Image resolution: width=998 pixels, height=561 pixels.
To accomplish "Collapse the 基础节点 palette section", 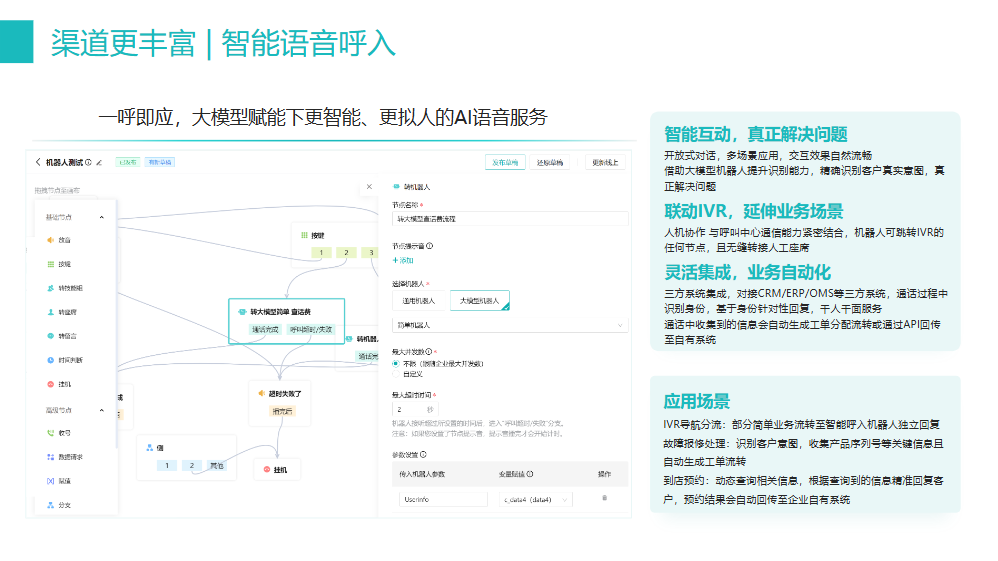I will [x=102, y=217].
